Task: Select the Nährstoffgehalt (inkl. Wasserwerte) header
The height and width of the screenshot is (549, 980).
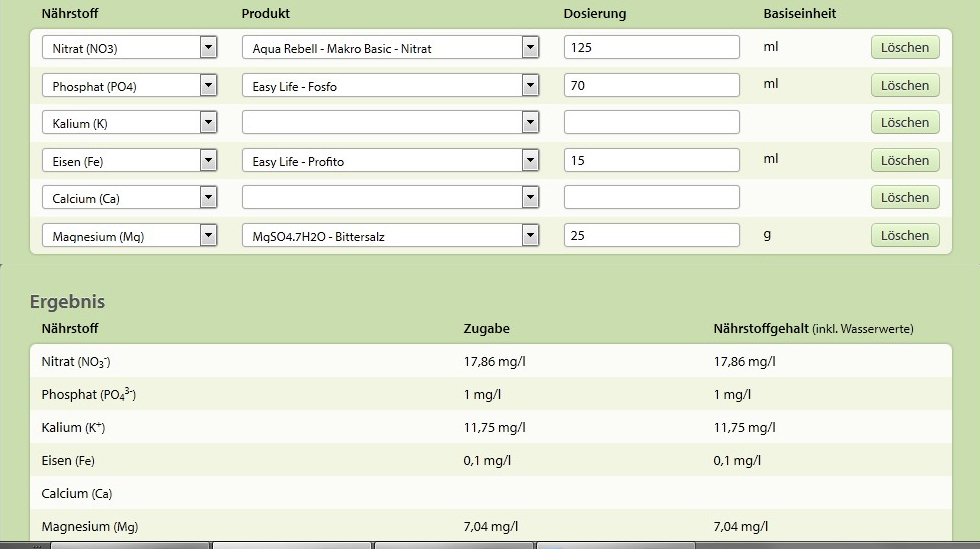Action: (x=813, y=329)
